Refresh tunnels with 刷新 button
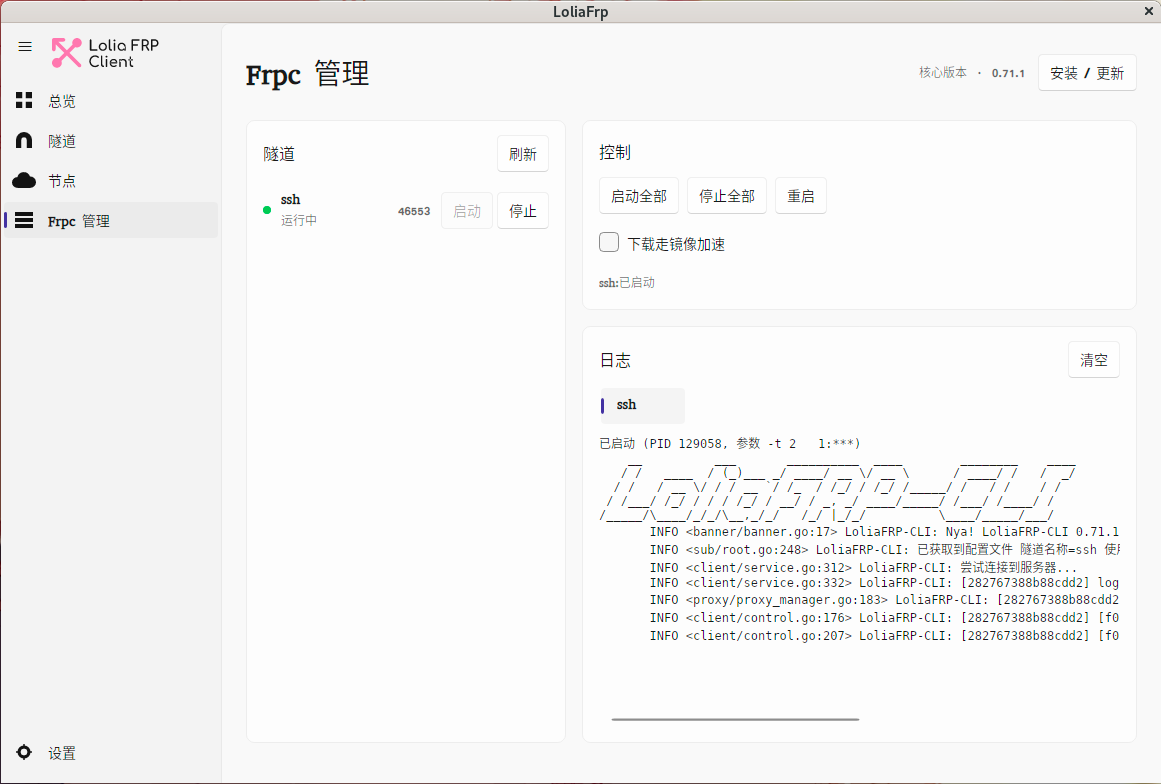The height and width of the screenshot is (784, 1161). 523,154
